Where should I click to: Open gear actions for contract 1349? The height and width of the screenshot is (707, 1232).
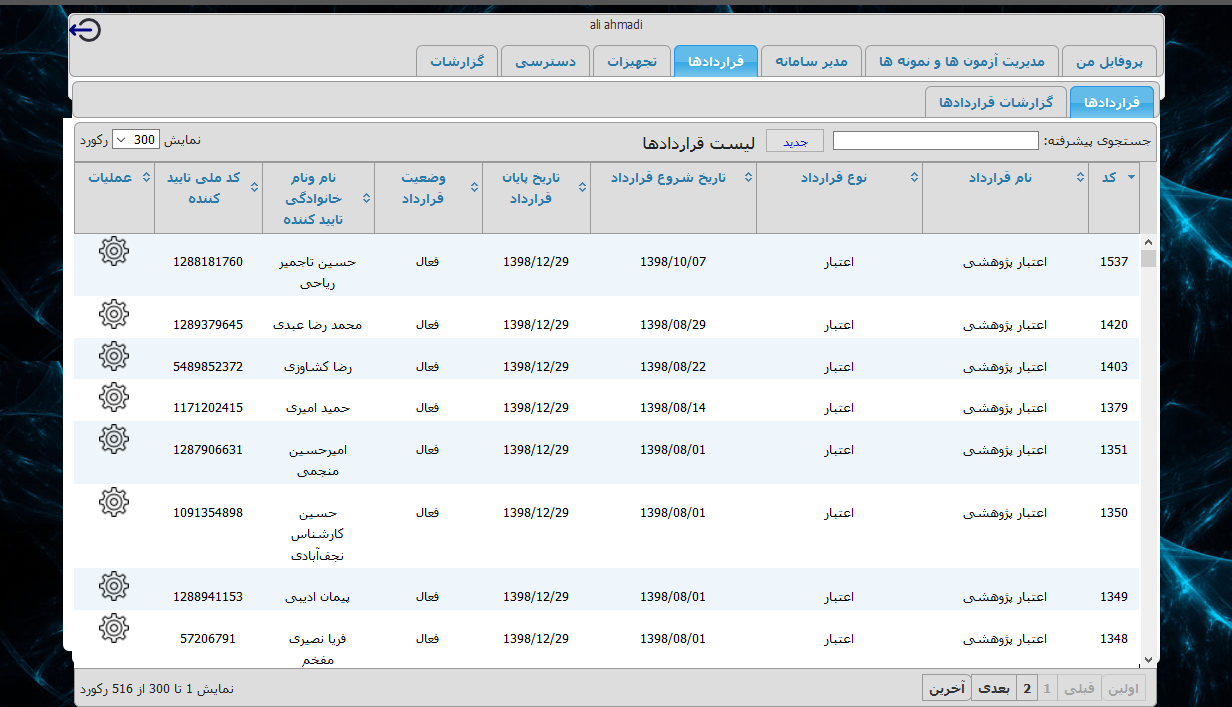114,586
